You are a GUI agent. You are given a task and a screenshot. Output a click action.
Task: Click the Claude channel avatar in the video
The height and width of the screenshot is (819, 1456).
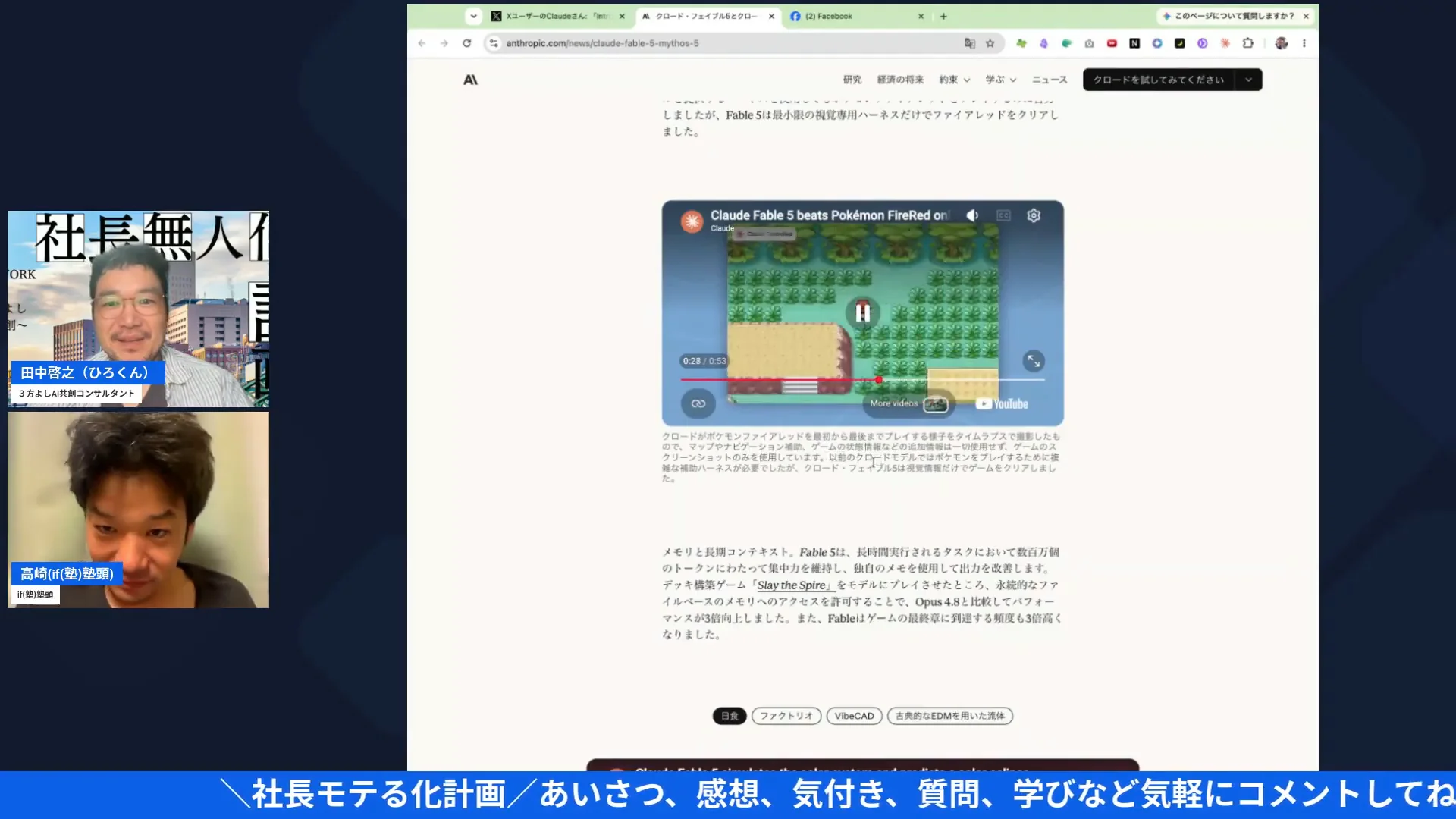692,221
